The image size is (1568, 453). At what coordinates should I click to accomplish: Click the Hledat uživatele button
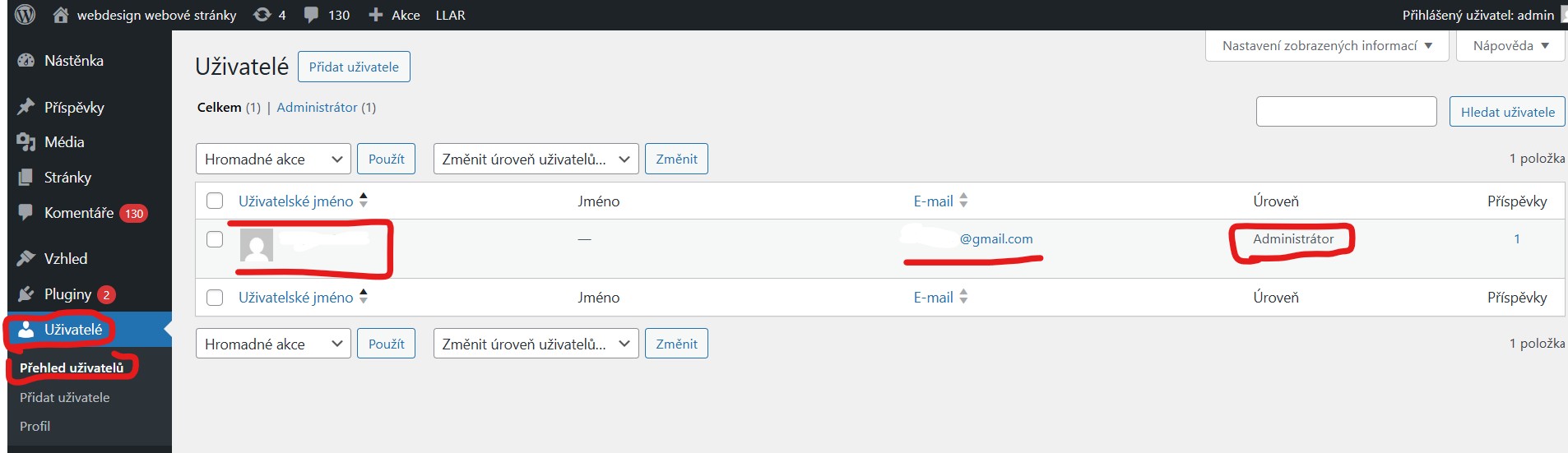coord(1507,113)
